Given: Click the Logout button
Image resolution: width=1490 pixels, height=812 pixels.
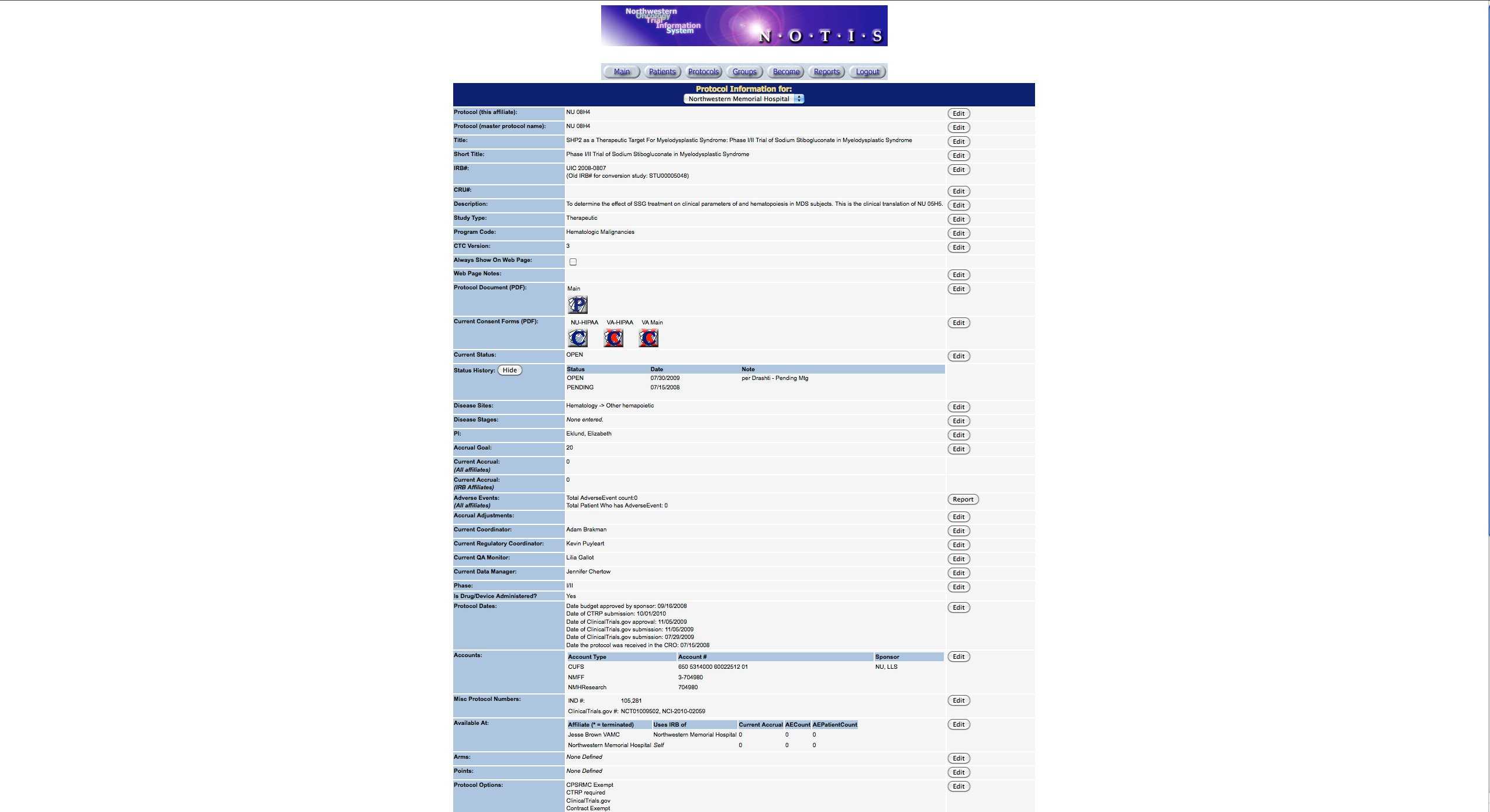Looking at the screenshot, I should (x=866, y=71).
